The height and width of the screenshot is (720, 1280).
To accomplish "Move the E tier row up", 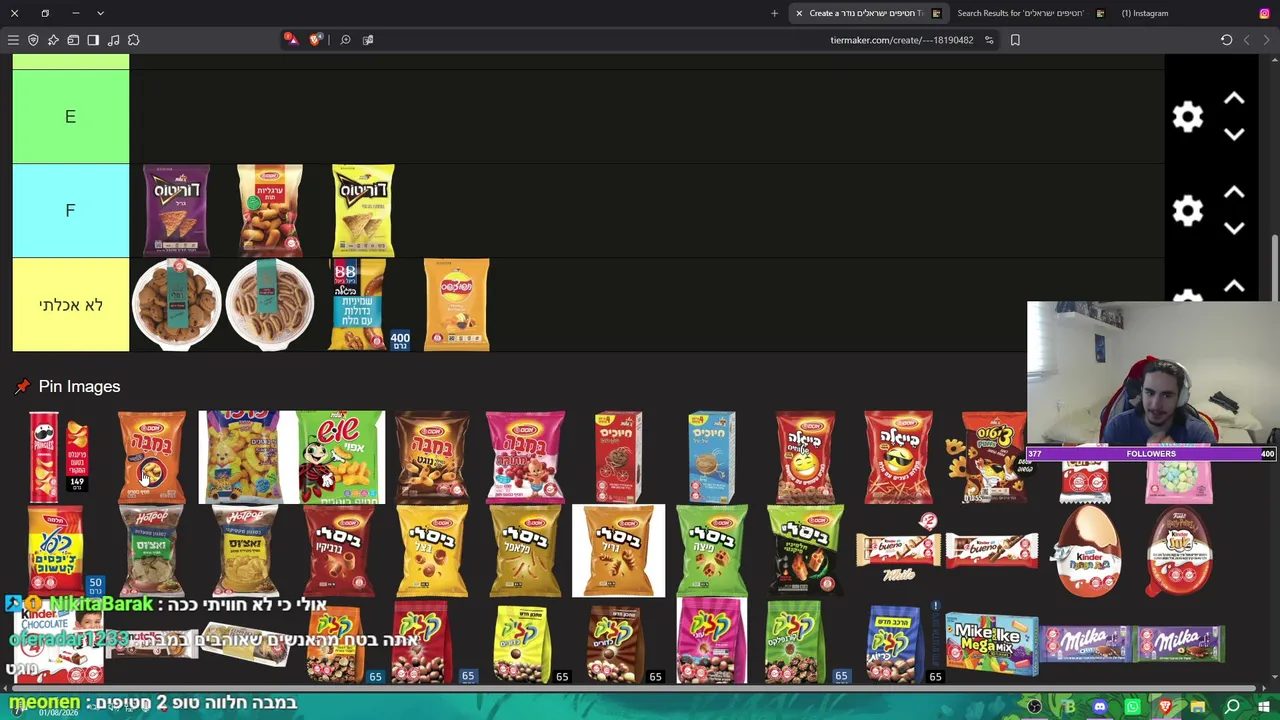I will click(x=1234, y=99).
